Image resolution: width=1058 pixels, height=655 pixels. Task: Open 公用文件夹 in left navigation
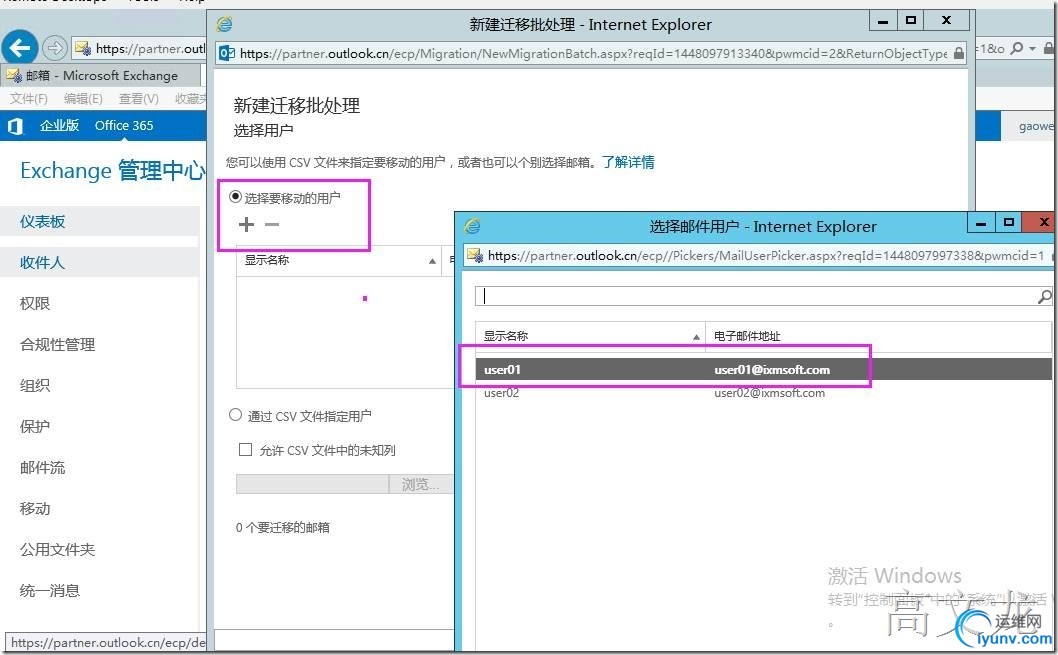[x=57, y=550]
